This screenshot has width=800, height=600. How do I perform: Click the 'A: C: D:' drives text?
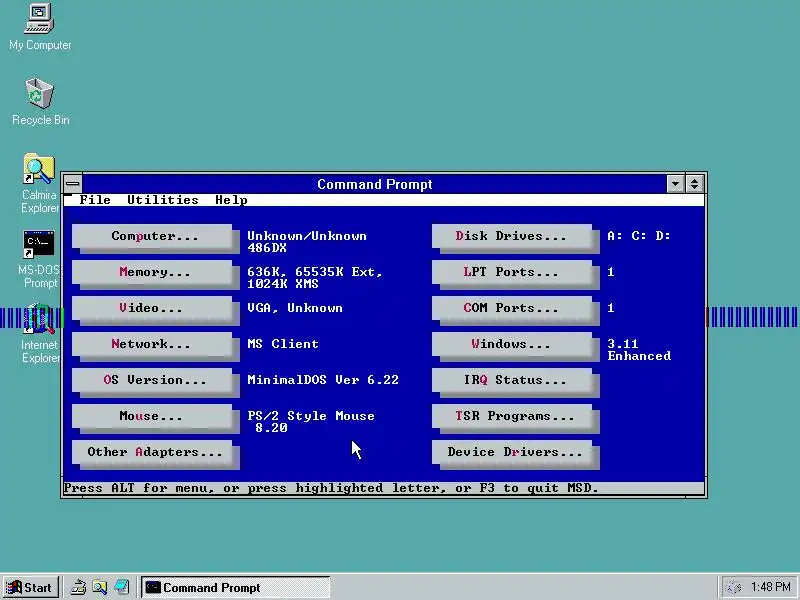[x=639, y=236]
